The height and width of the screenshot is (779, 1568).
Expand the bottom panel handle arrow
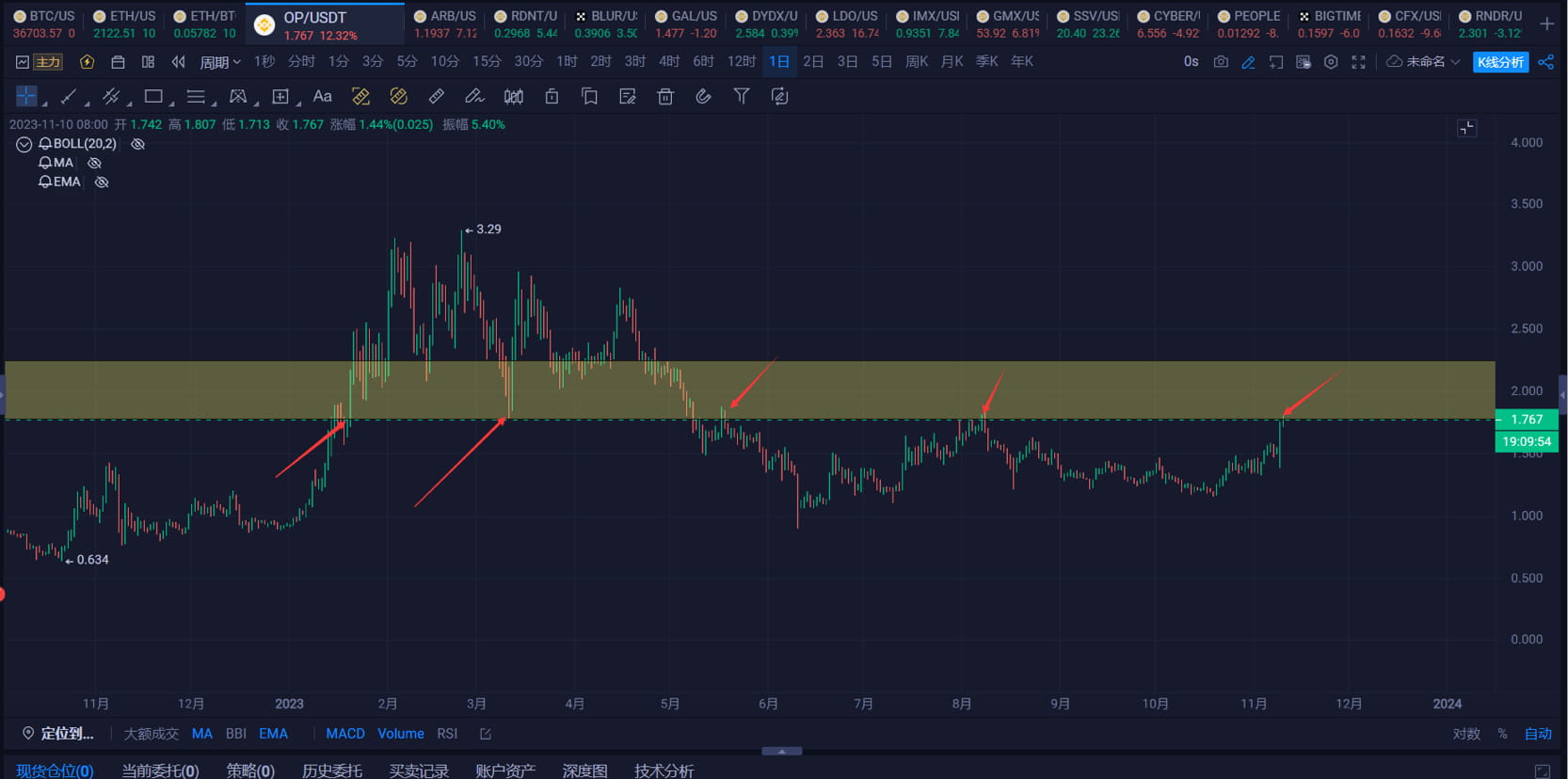[781, 751]
